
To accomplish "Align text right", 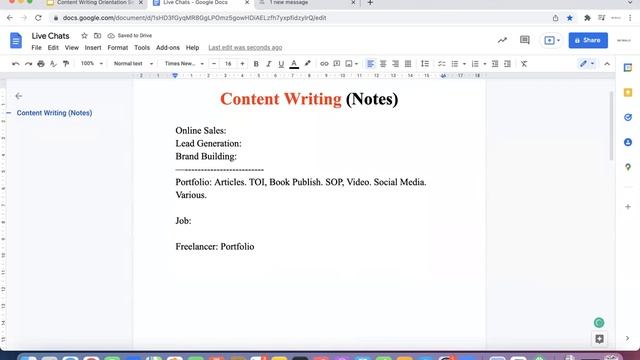I will [395, 64].
